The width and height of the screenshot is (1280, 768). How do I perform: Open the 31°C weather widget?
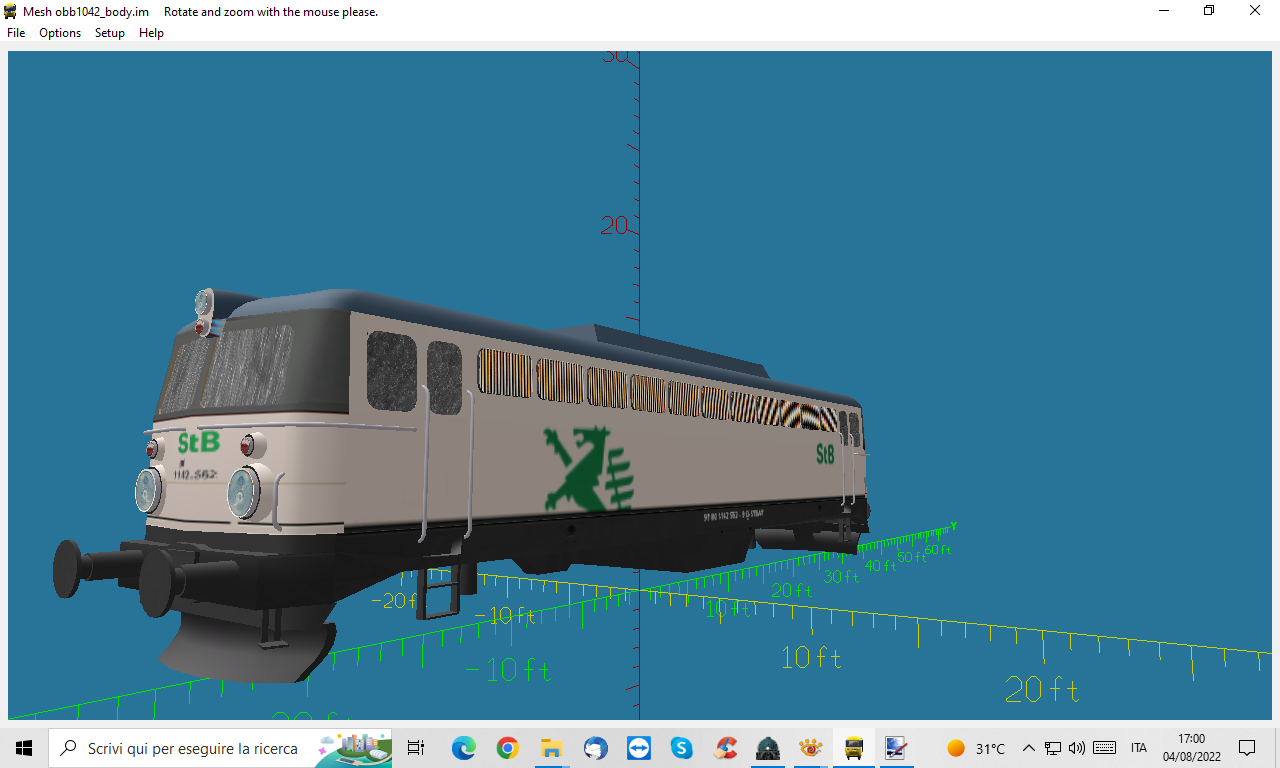click(976, 748)
